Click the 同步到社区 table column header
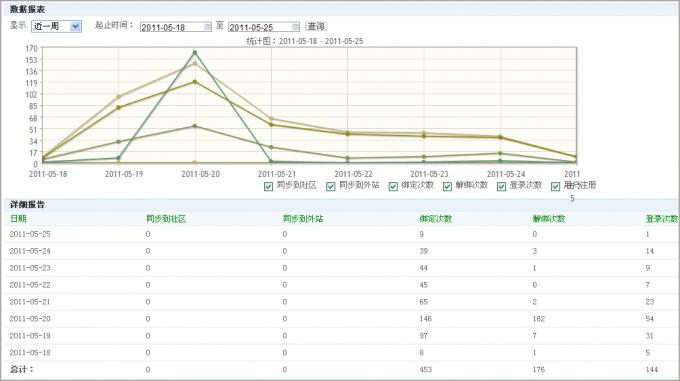Image resolution: width=680 pixels, height=381 pixels. pos(166,219)
